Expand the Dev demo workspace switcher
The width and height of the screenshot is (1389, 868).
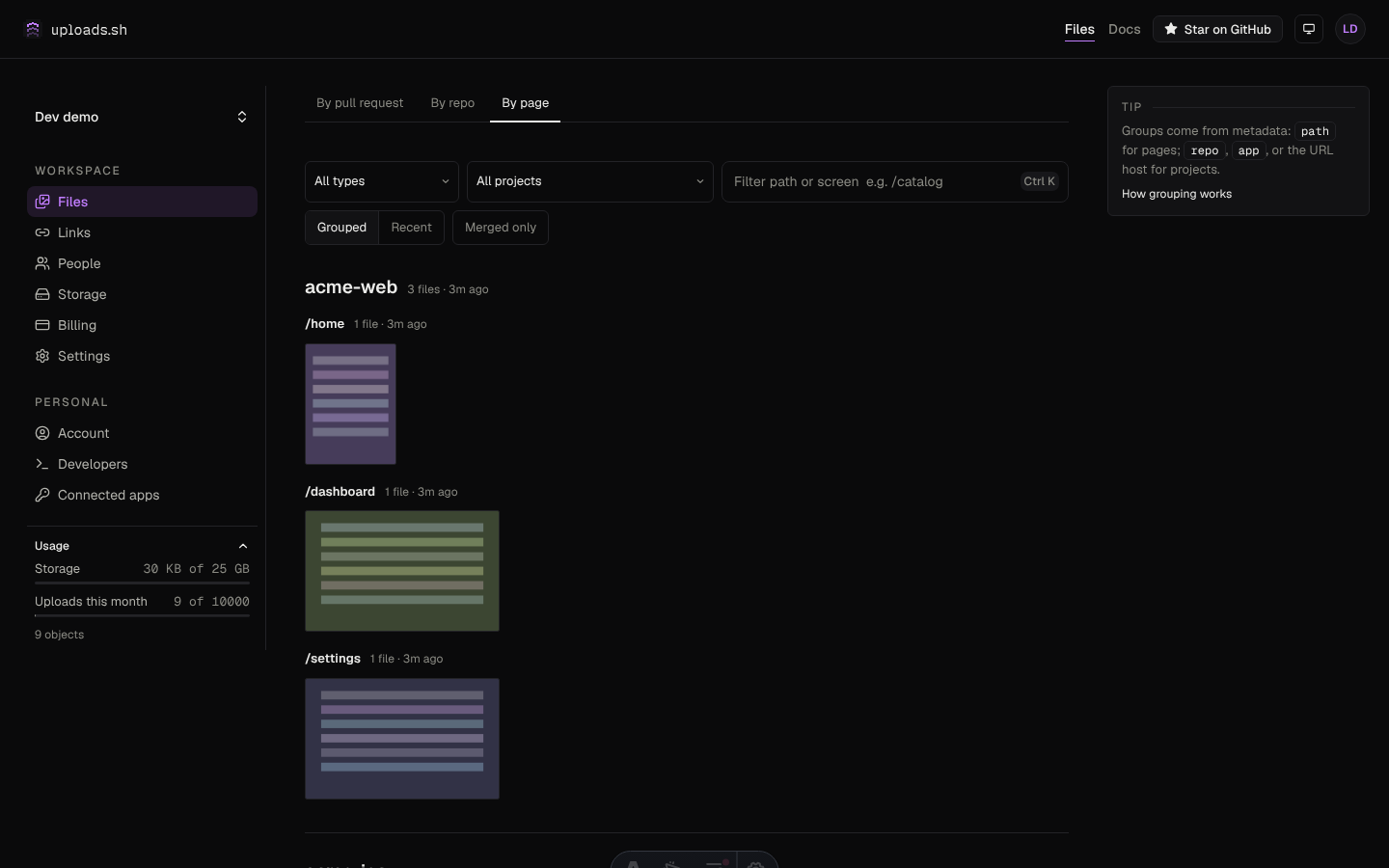[142, 117]
